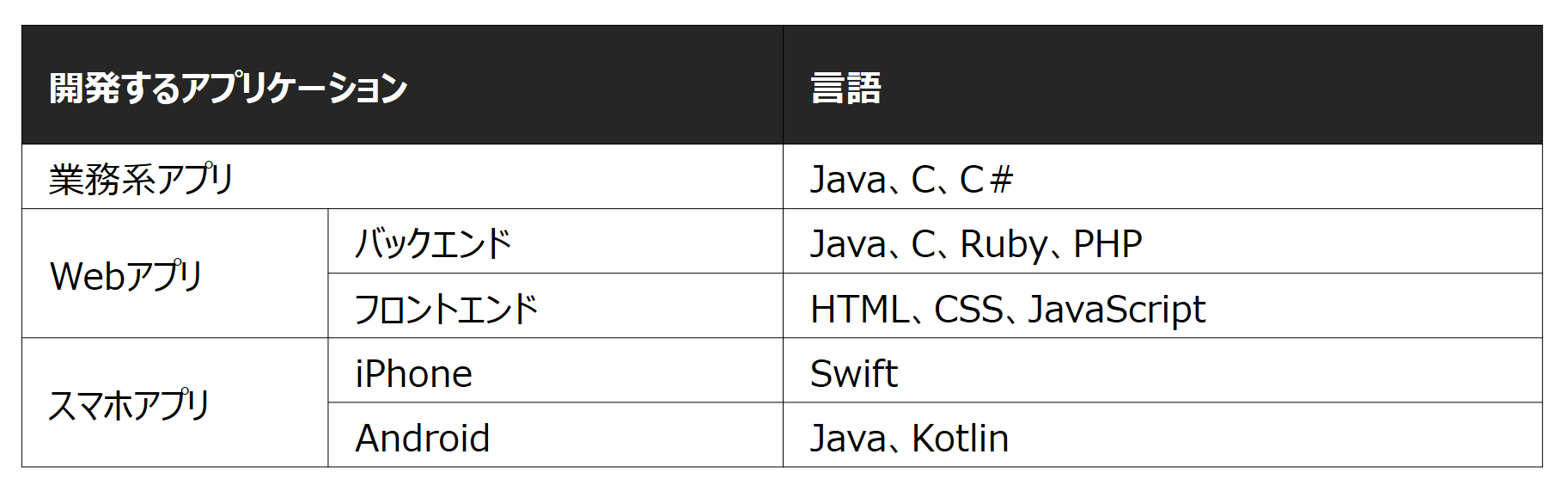
Task: Click the word HTML in frontend row
Action: point(859,310)
